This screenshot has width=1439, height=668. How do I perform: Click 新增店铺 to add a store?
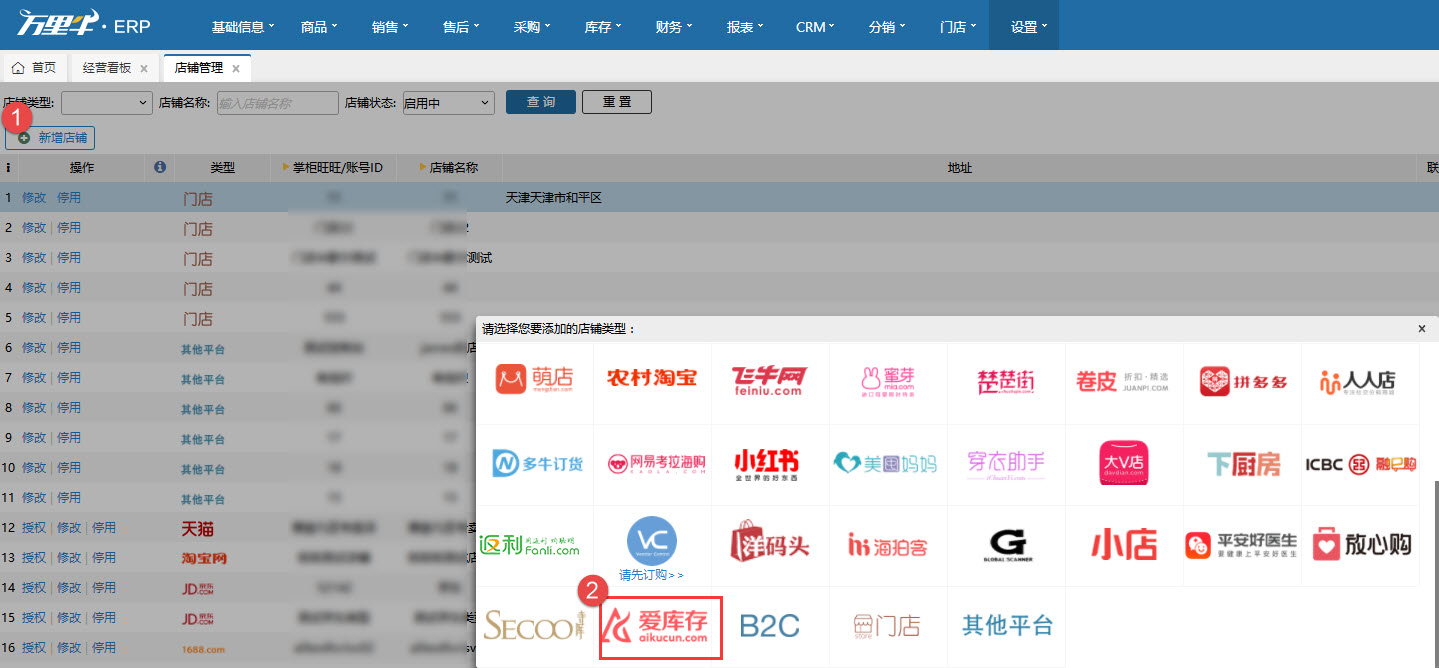click(50, 138)
